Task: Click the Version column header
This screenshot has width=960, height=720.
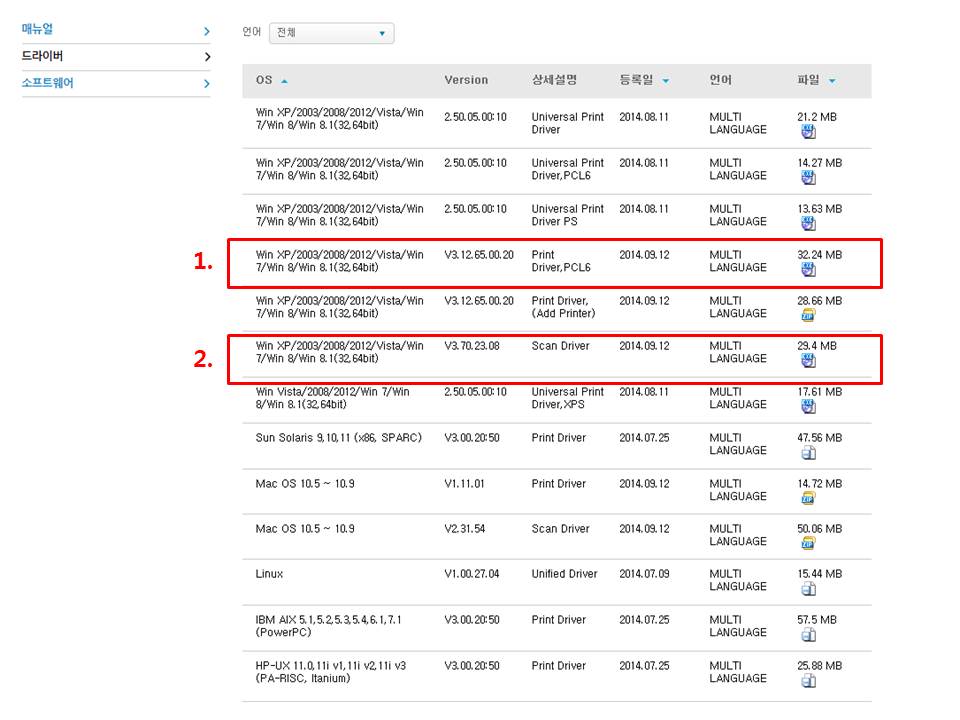Action: [466, 80]
